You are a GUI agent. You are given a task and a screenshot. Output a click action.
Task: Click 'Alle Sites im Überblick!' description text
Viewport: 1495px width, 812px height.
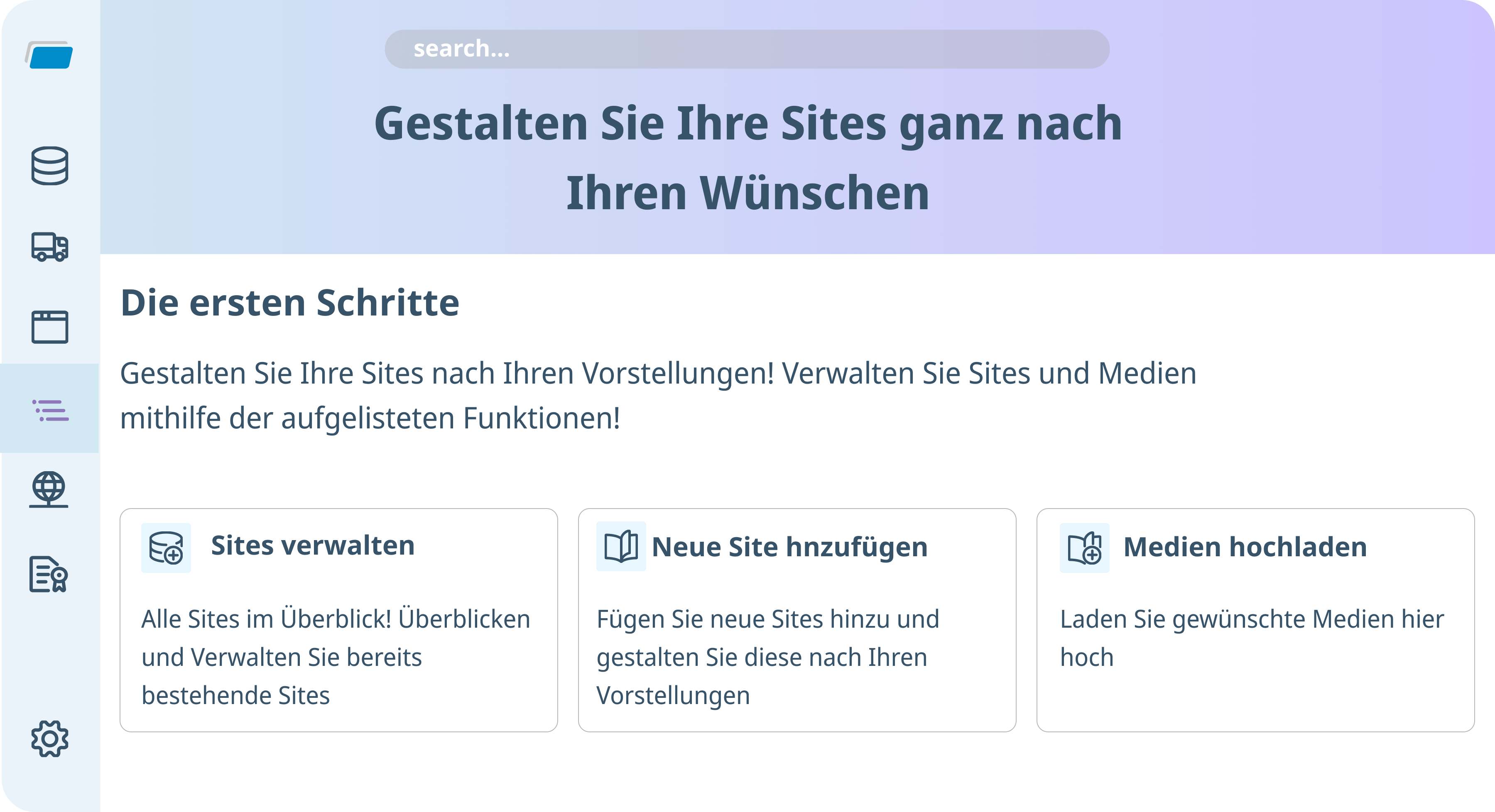[x=336, y=657]
